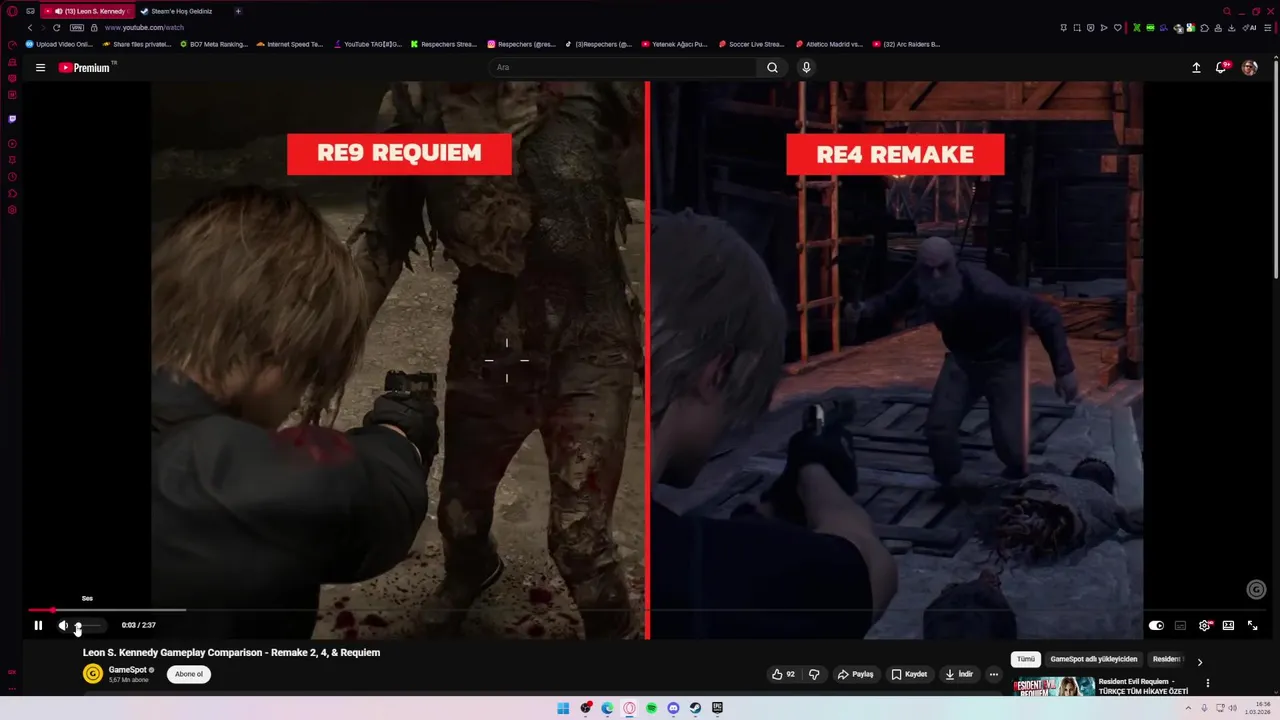The width and height of the screenshot is (1280, 720).
Task: Open the YouTube hamburger guide menu
Action: click(x=40, y=67)
